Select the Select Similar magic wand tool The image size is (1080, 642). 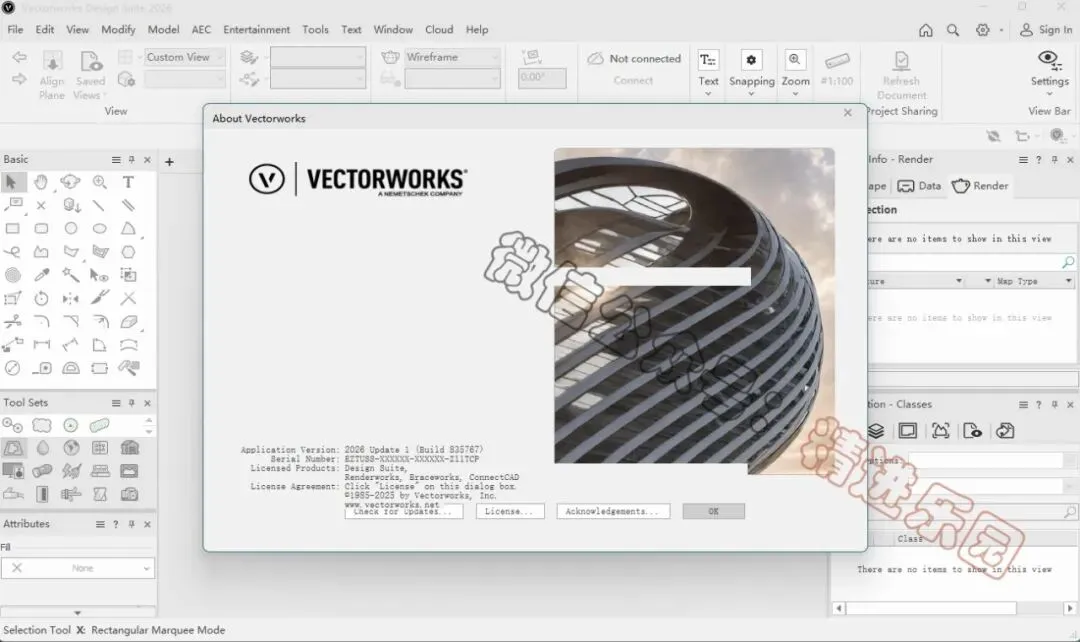70,275
